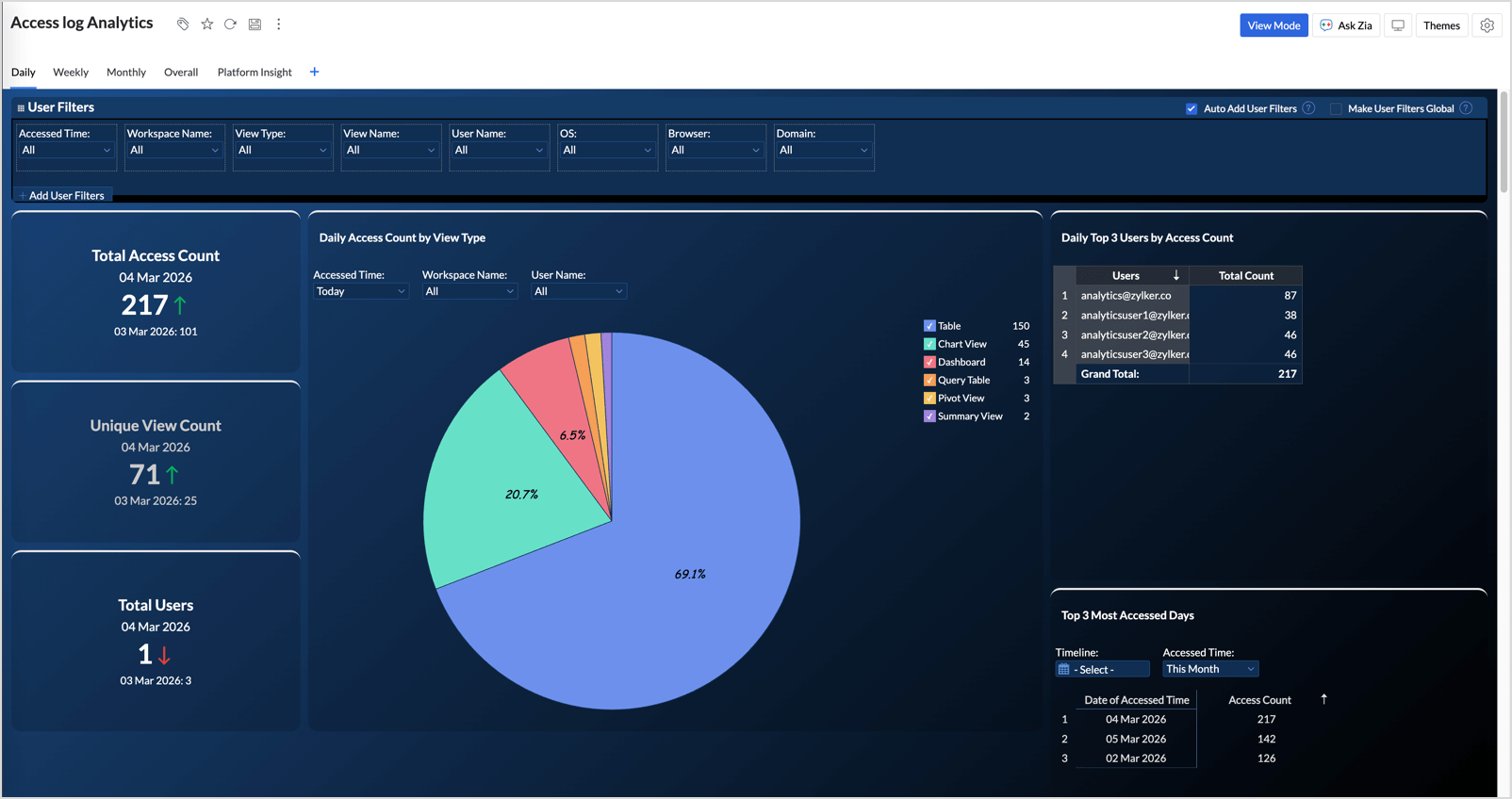Enable Make User Filters Global checkbox
The width and height of the screenshot is (1512, 799).
tap(1336, 108)
